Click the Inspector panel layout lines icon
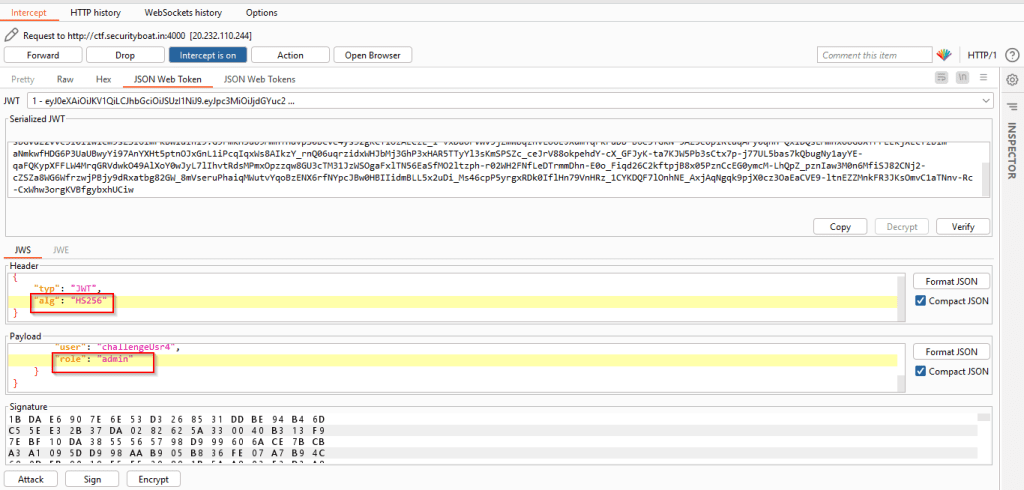The height and width of the screenshot is (490, 1024). click(x=1012, y=106)
